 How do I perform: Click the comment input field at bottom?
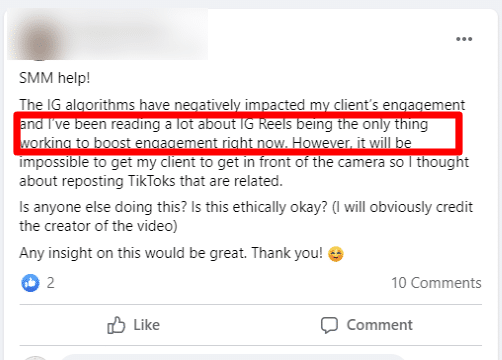click(233, 357)
